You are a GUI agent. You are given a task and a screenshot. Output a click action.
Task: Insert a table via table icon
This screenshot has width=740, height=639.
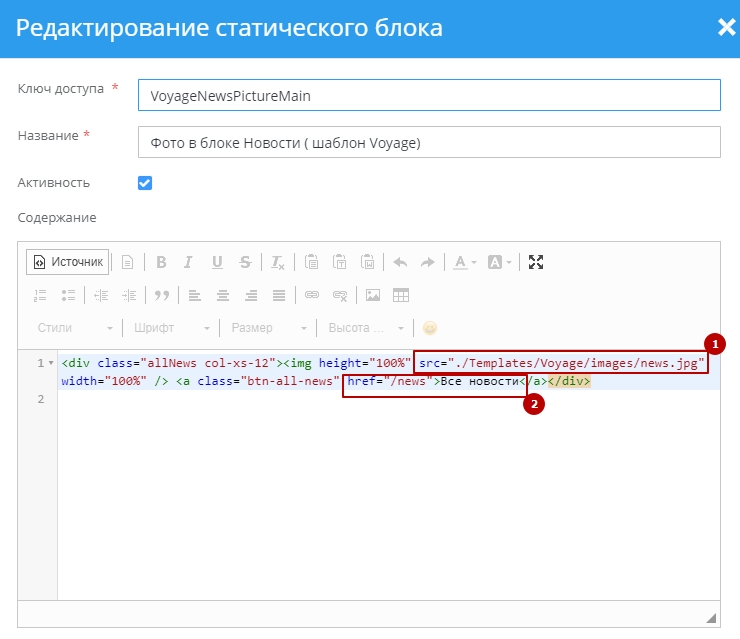(x=401, y=295)
